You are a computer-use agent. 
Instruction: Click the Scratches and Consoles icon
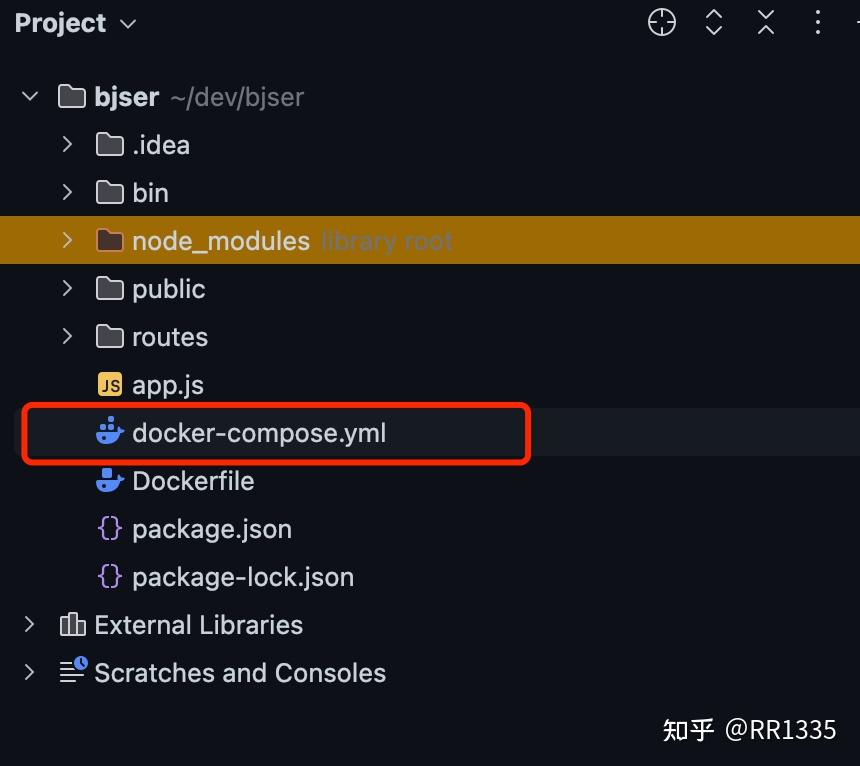click(x=72, y=673)
